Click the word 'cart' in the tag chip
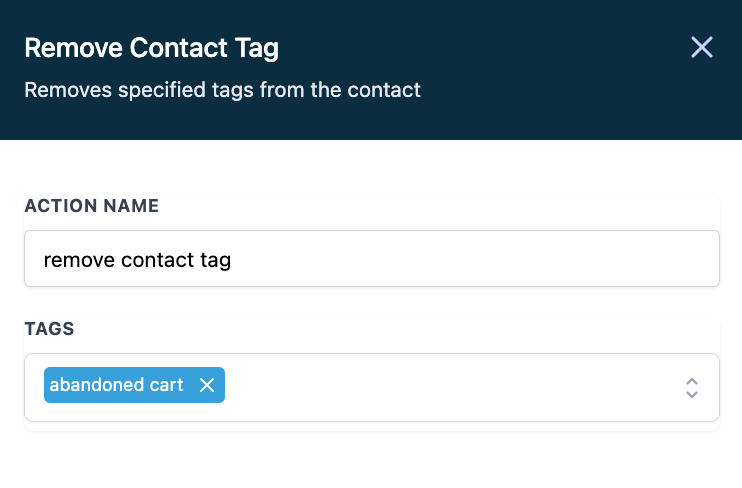Screen dimensions: 742x488 click(166, 385)
